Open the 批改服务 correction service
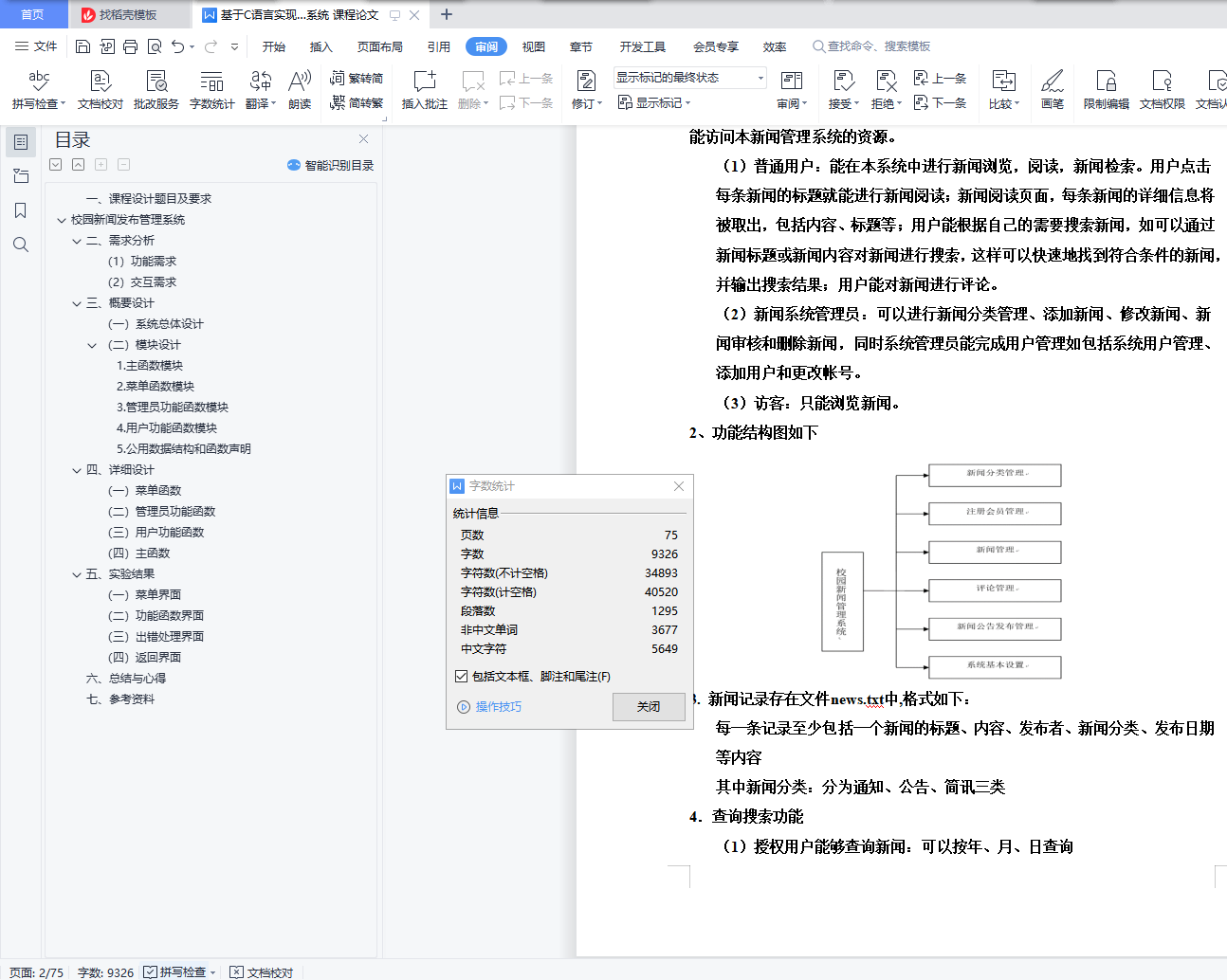This screenshot has width=1227, height=980. click(x=156, y=90)
